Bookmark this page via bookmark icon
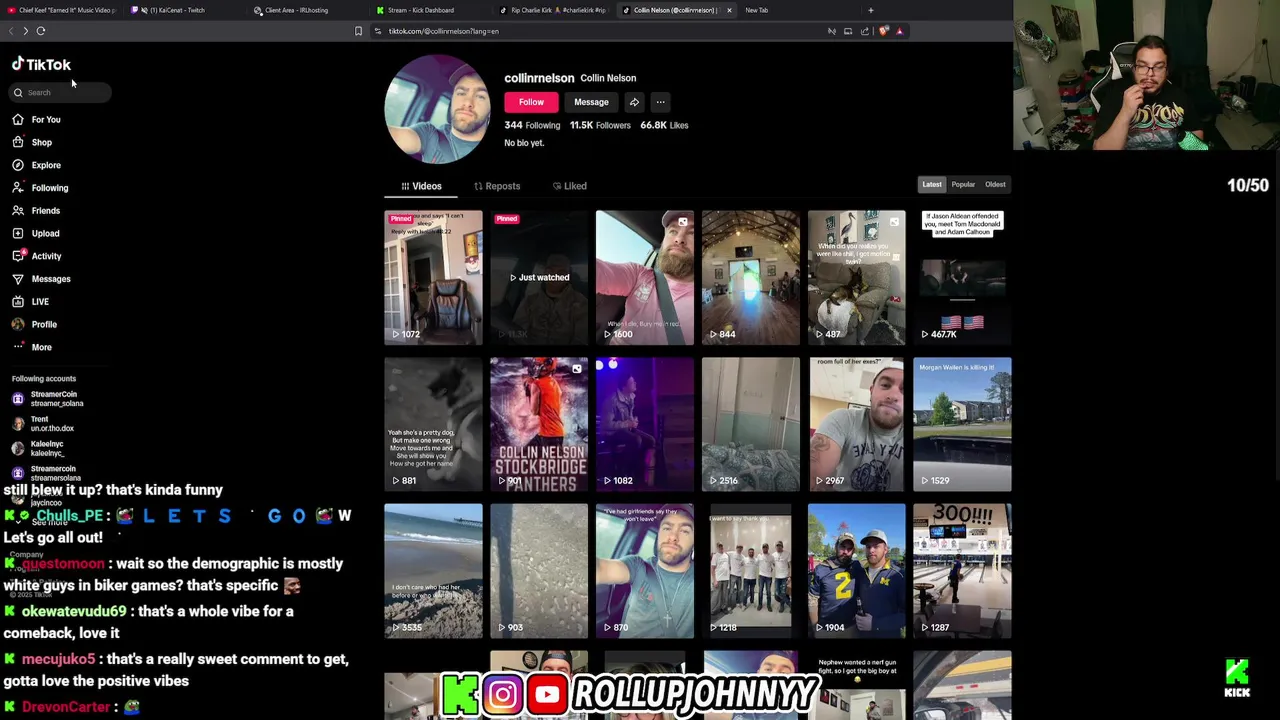Image resolution: width=1280 pixels, height=720 pixels. click(x=358, y=31)
